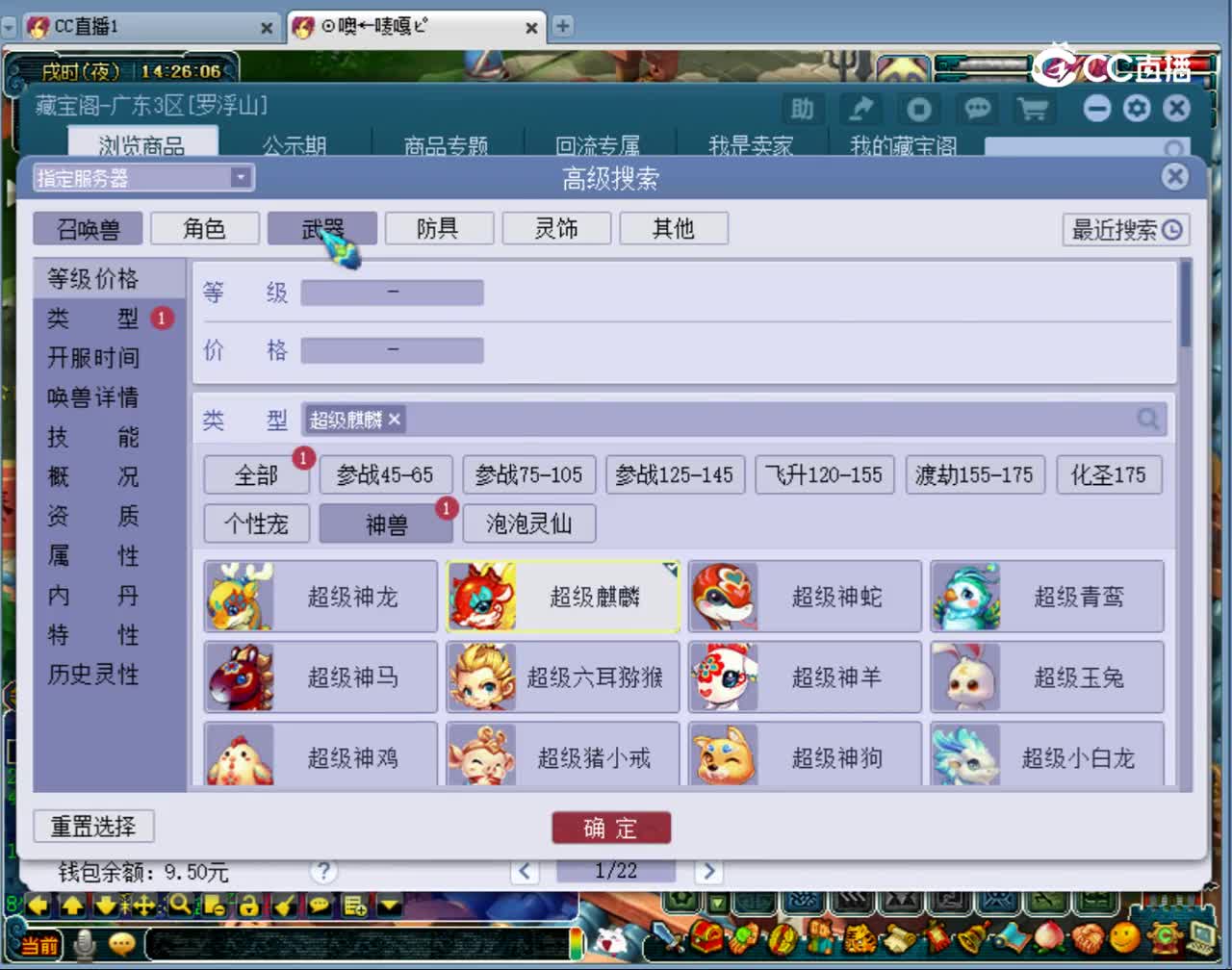Click the up arrow icon in the game toolbar

click(x=73, y=906)
